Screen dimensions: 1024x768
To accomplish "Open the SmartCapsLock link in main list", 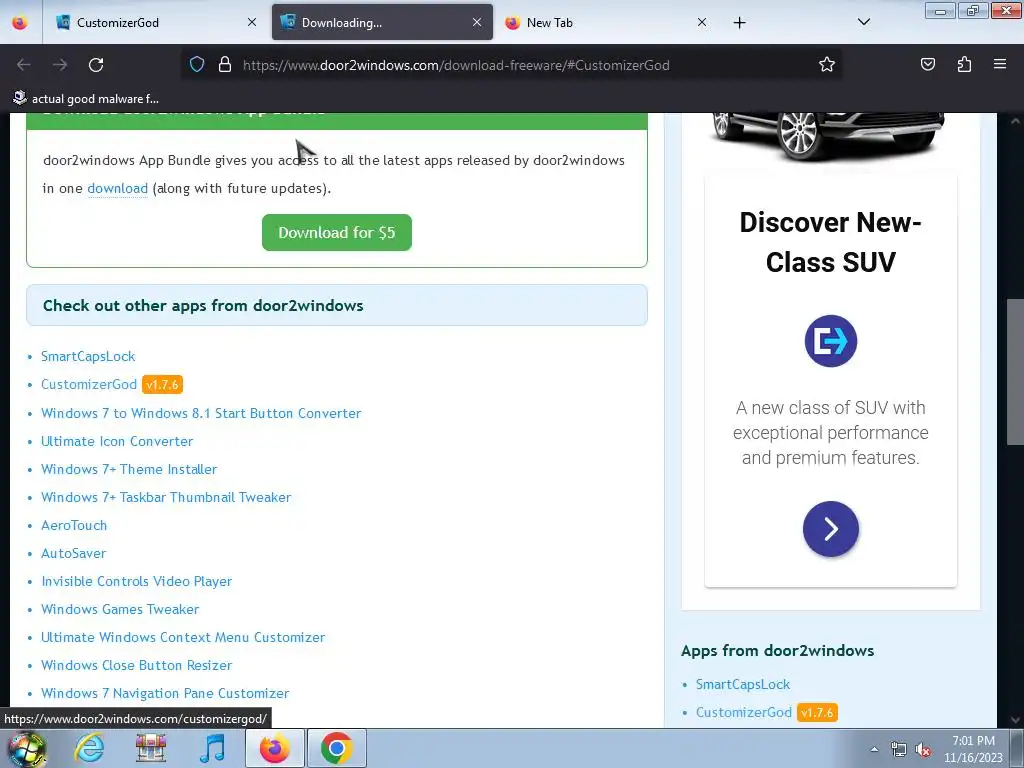I will (x=88, y=356).
